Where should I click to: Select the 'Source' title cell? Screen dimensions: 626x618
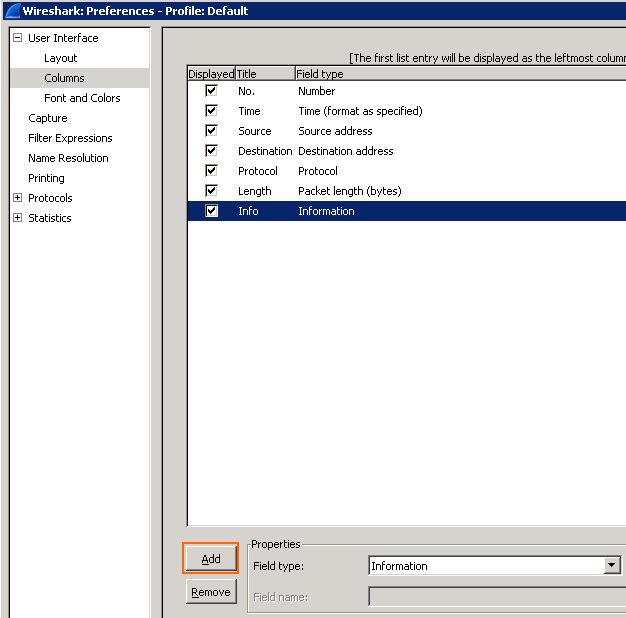tap(255, 131)
